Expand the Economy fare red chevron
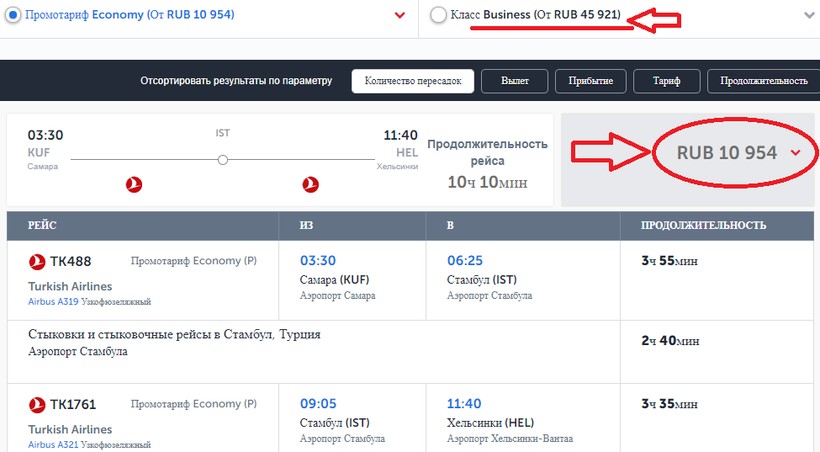The width and height of the screenshot is (820, 452). [400, 16]
